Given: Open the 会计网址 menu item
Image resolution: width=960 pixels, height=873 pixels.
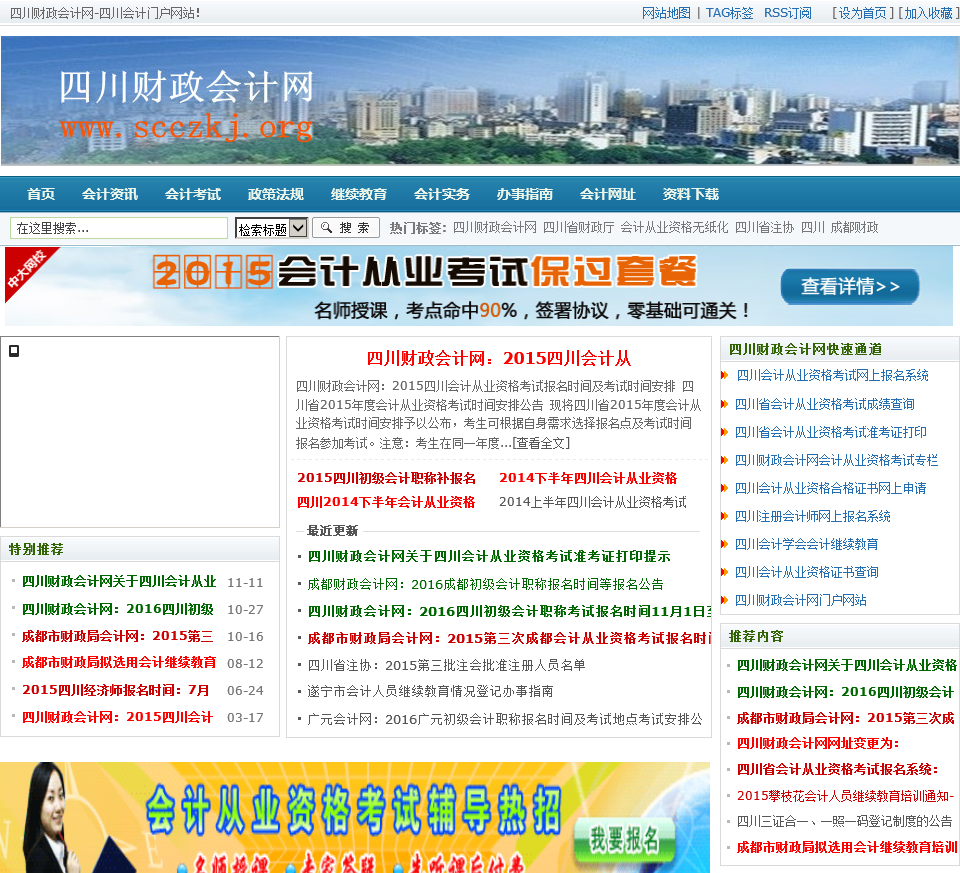Looking at the screenshot, I should click(x=607, y=194).
